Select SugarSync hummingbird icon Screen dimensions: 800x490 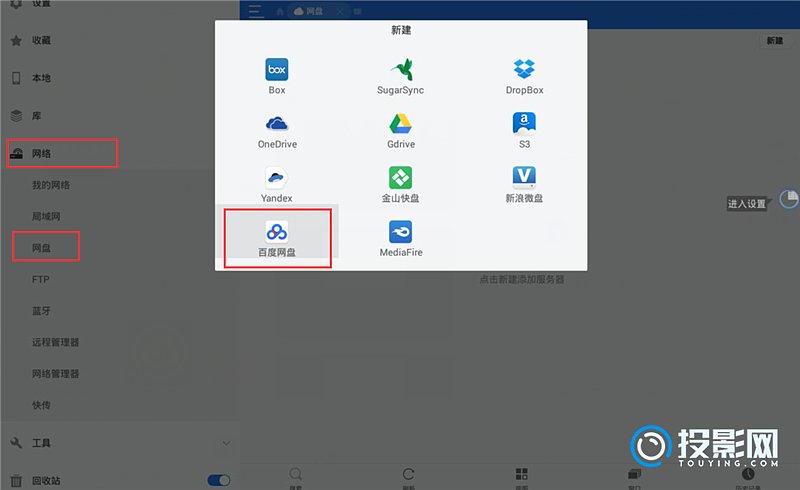coord(401,69)
